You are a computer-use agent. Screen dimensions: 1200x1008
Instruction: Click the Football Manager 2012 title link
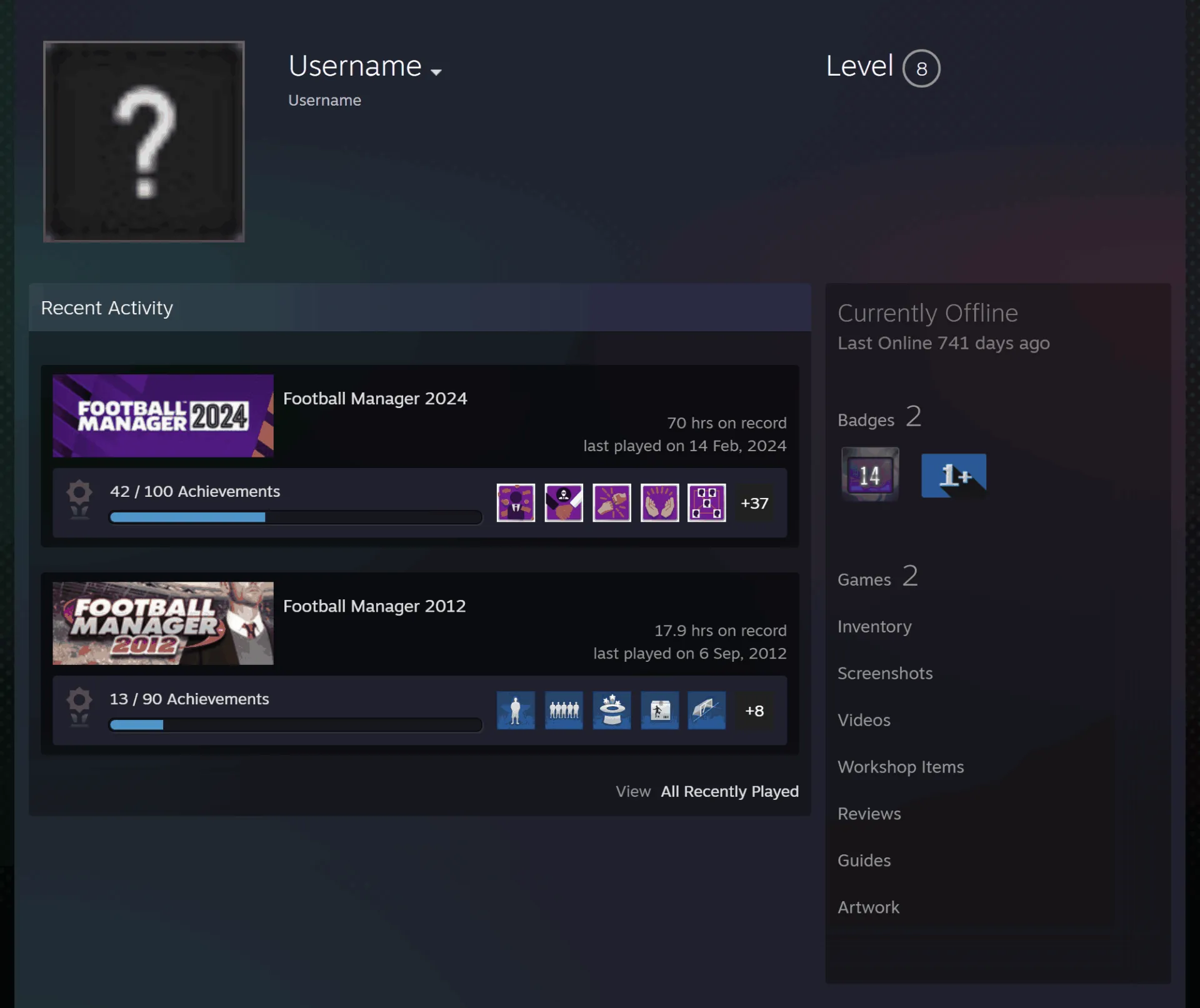point(374,606)
